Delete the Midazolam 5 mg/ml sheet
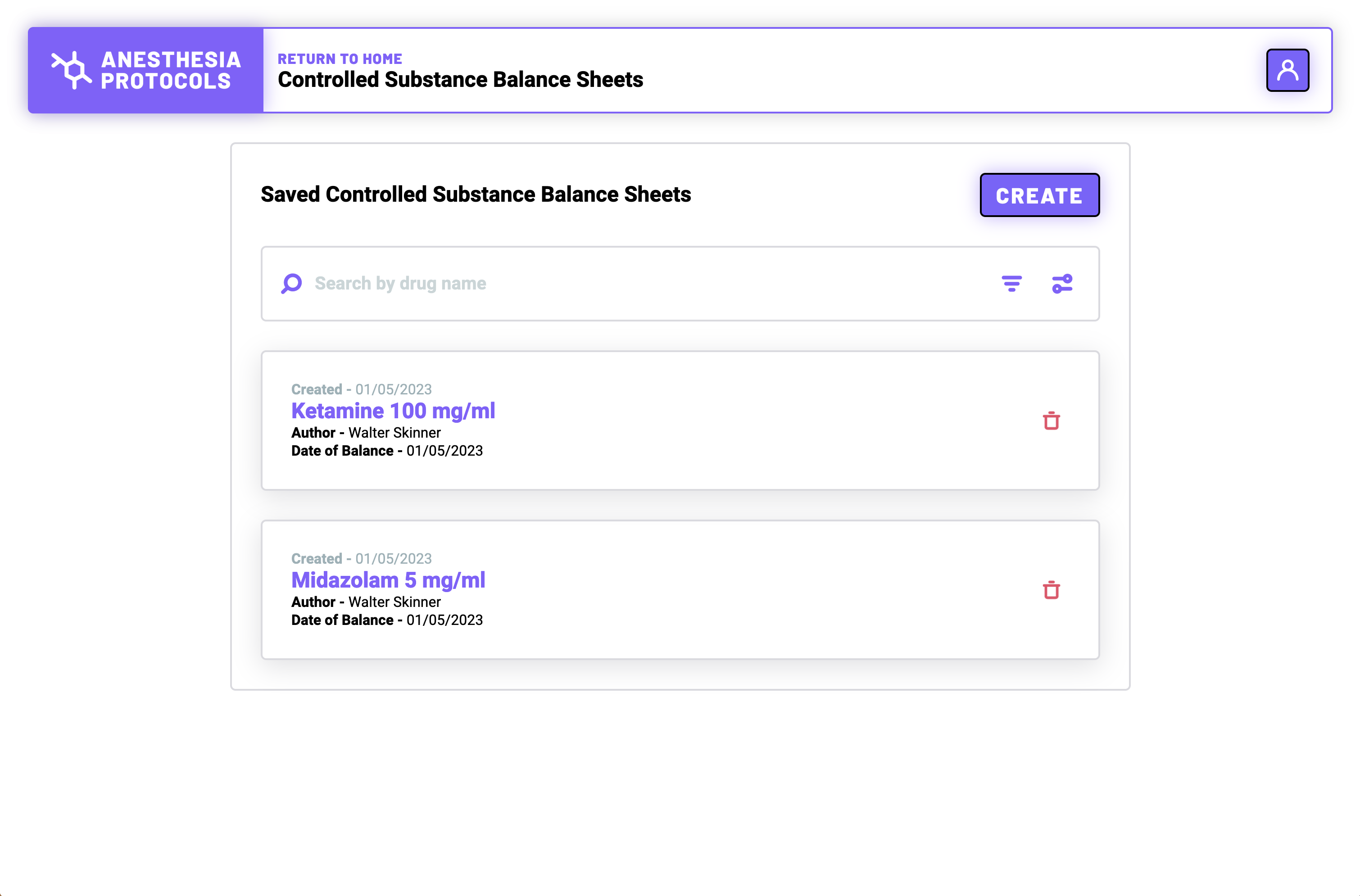 tap(1052, 590)
